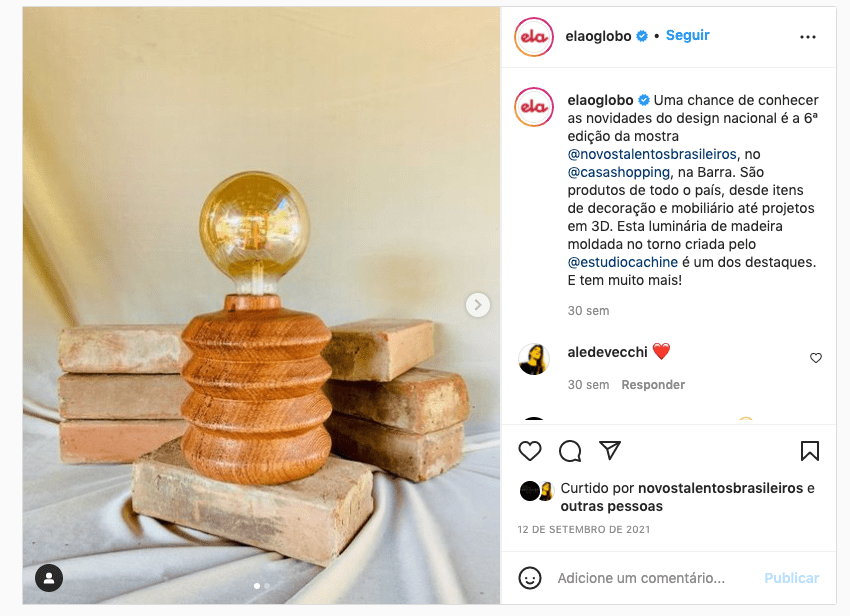Open @novostalentosbrasileiros mention link
This screenshot has height=616, width=850.
click(652, 154)
